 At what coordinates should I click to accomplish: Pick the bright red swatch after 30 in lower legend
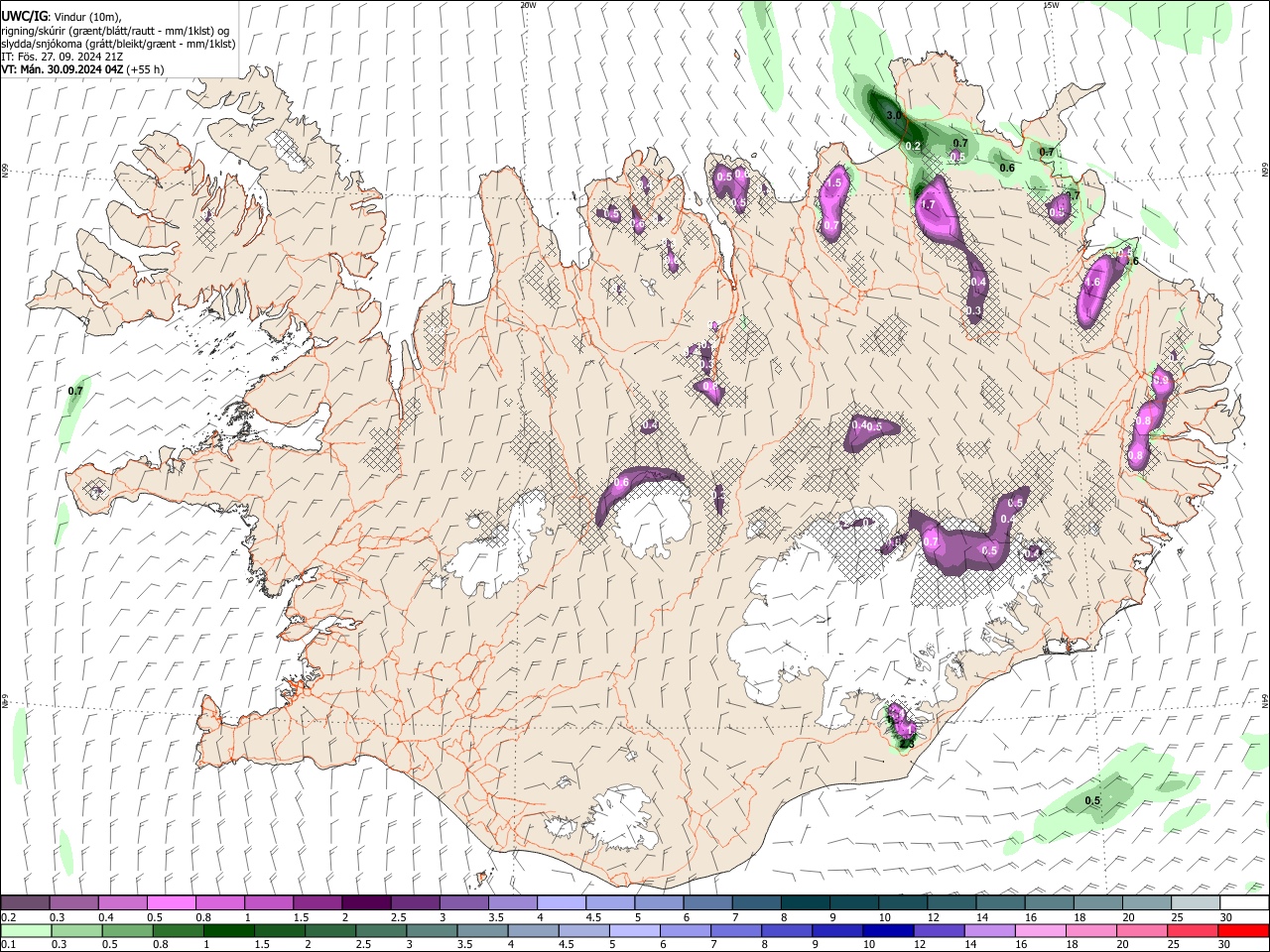tap(1244, 931)
